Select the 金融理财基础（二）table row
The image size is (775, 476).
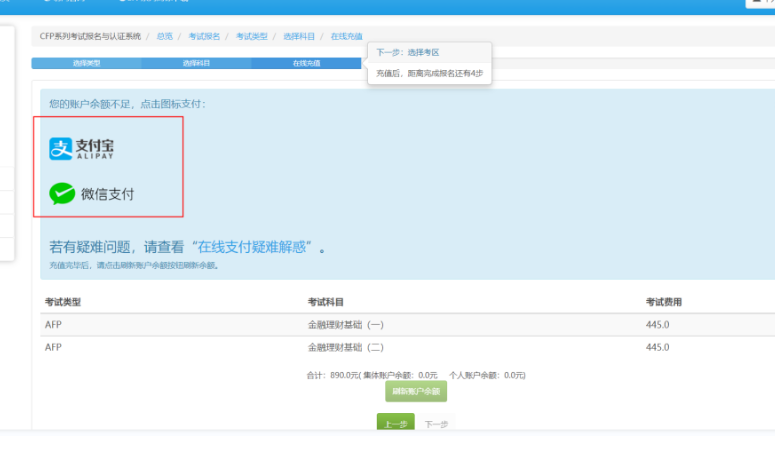pyautogui.click(x=346, y=347)
